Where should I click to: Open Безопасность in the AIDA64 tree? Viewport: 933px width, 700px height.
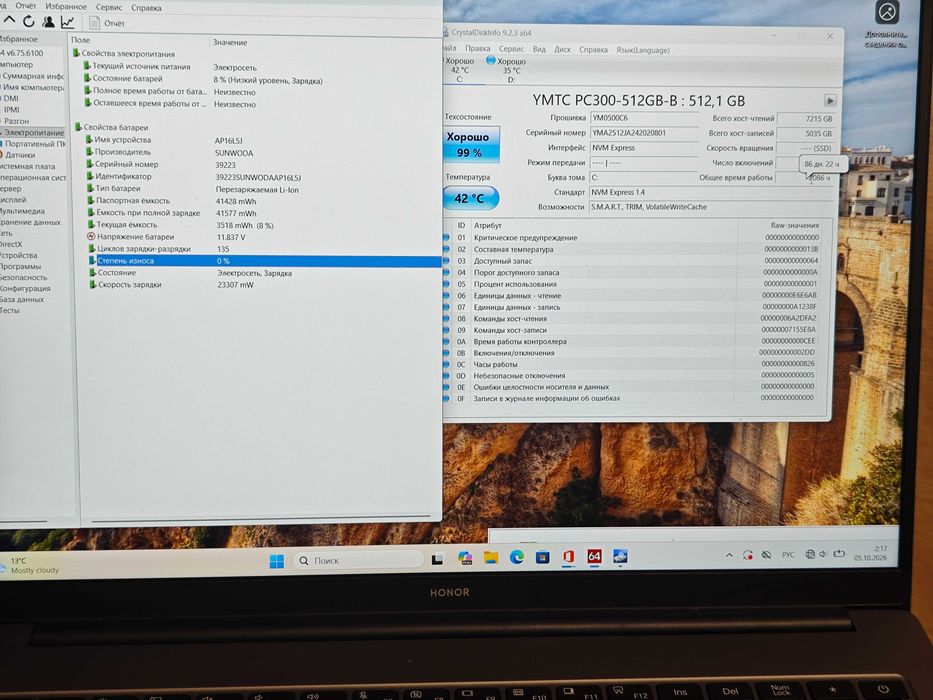tap(23, 277)
